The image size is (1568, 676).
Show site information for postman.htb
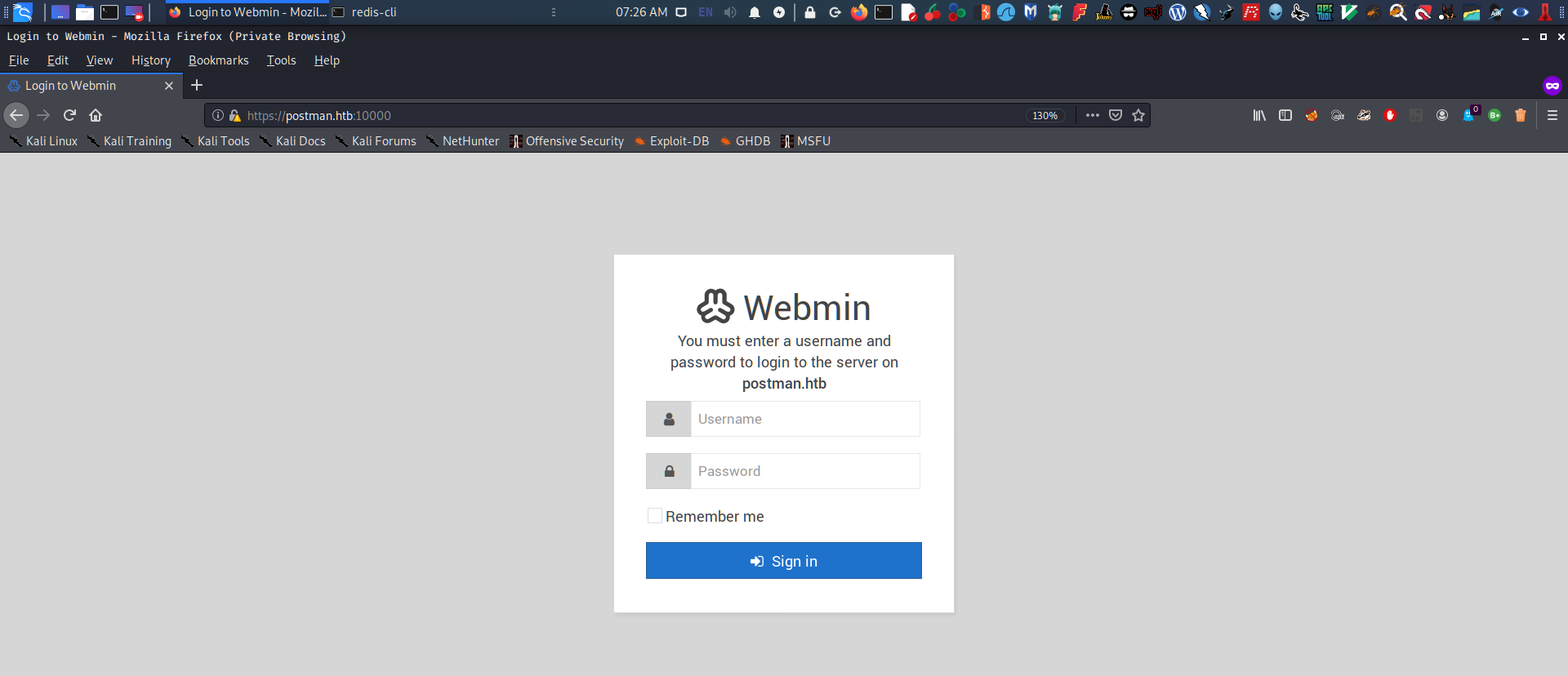pyautogui.click(x=218, y=115)
